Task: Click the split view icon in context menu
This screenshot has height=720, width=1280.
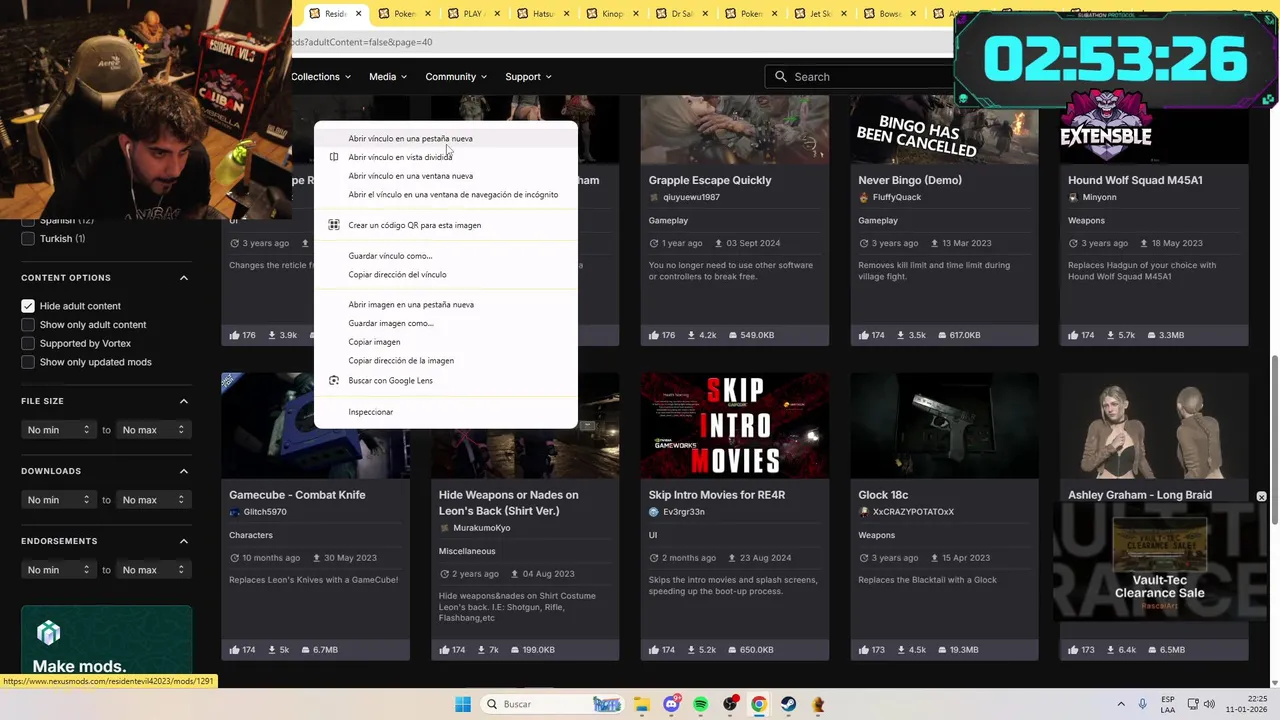Action: click(334, 157)
